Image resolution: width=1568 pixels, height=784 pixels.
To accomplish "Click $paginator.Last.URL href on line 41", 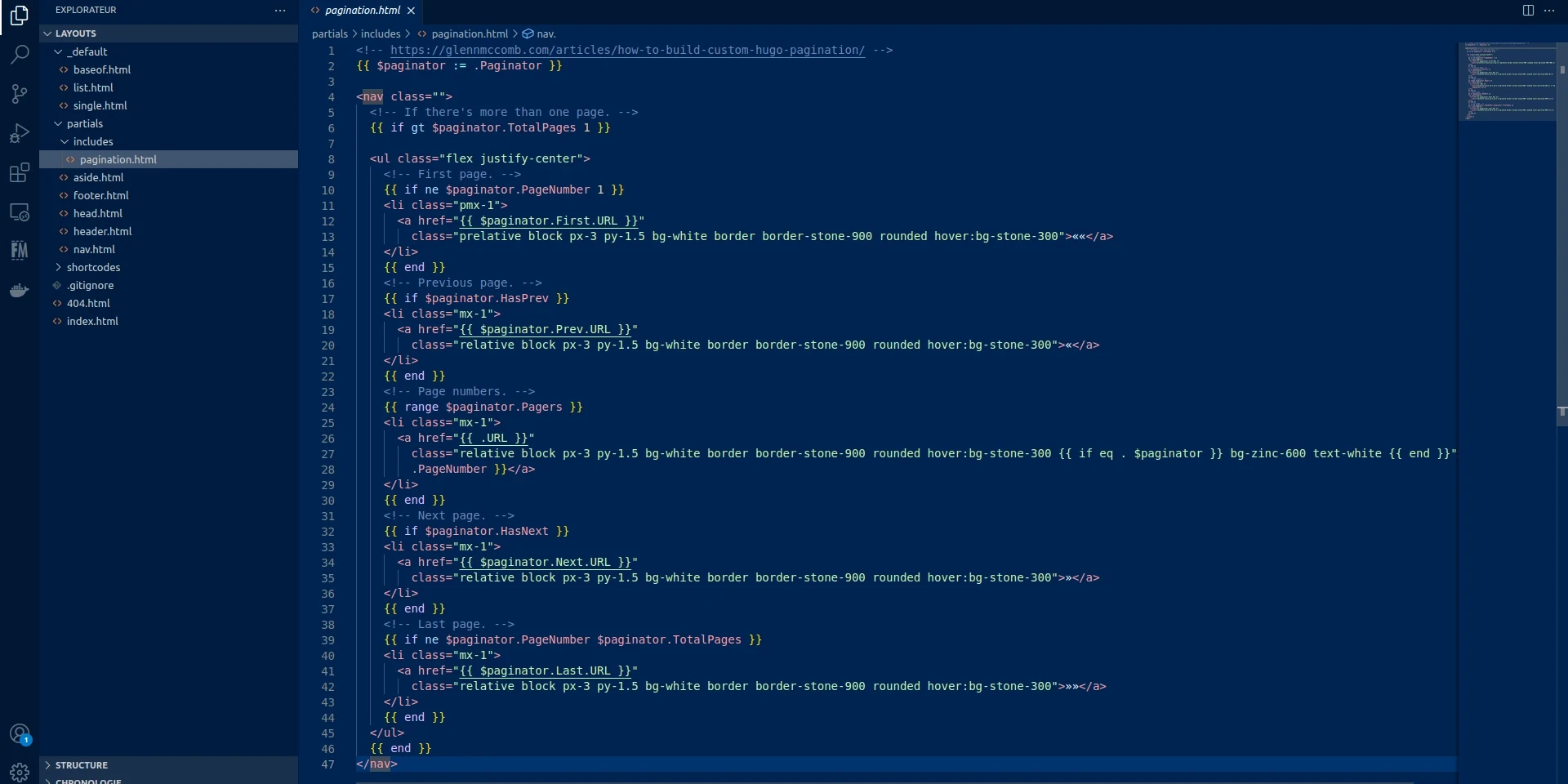I will click(545, 670).
